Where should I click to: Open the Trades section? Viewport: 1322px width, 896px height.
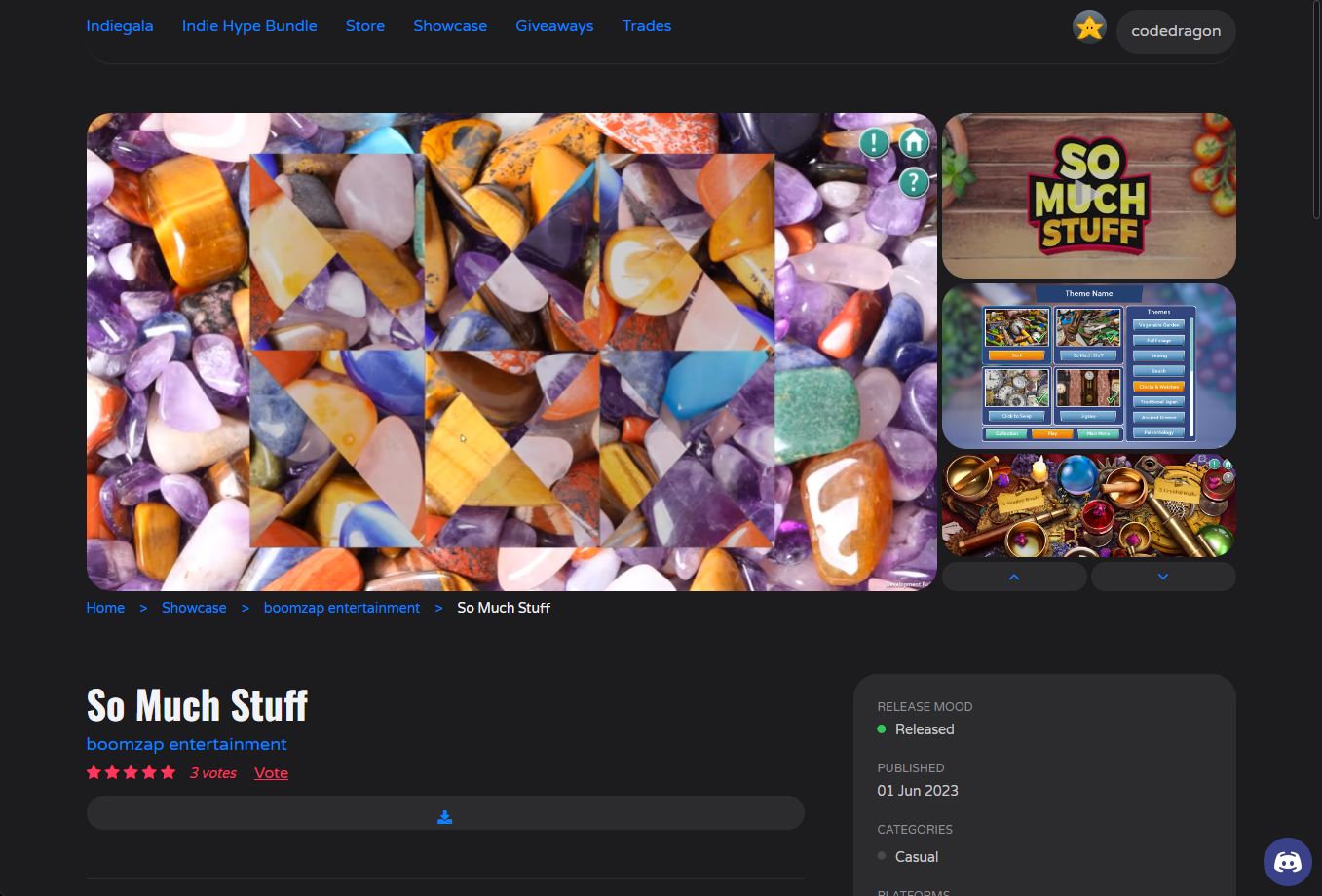pos(647,26)
